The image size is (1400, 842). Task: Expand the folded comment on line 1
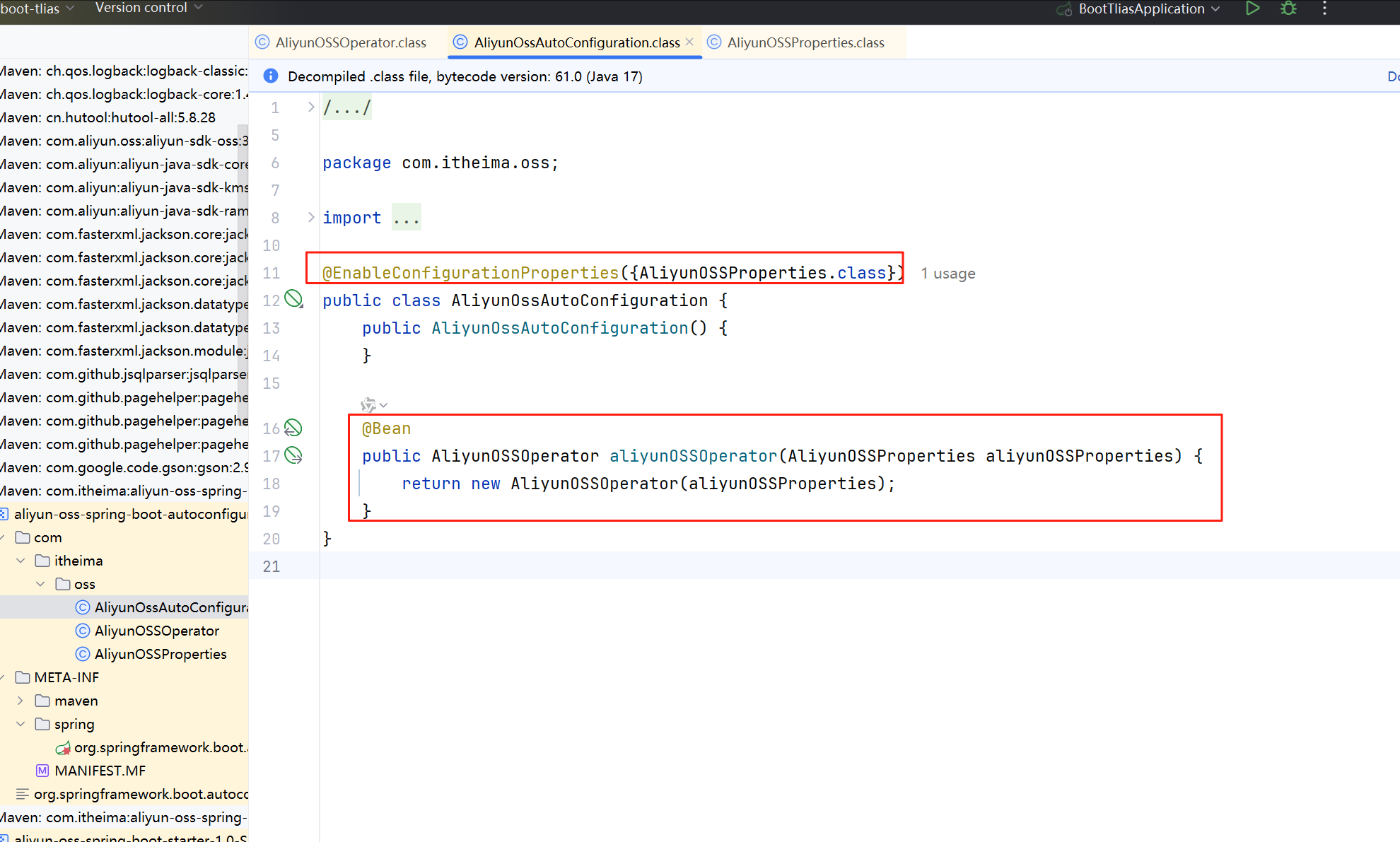[x=310, y=107]
